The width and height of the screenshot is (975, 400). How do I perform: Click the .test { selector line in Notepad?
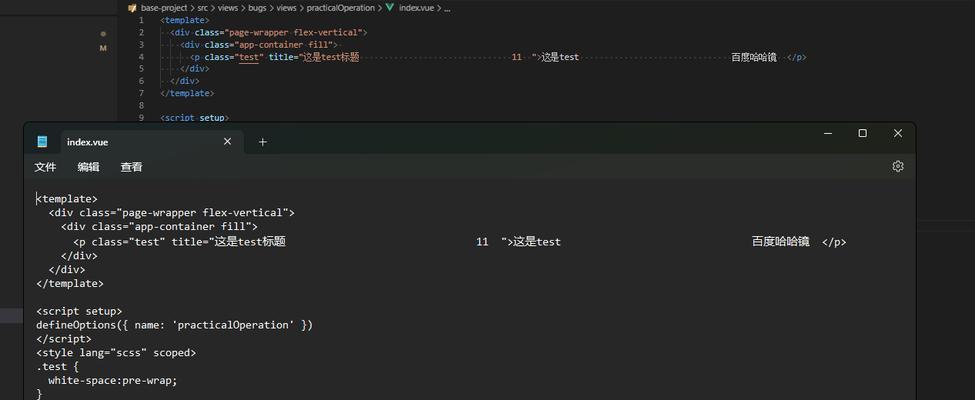pos(57,366)
